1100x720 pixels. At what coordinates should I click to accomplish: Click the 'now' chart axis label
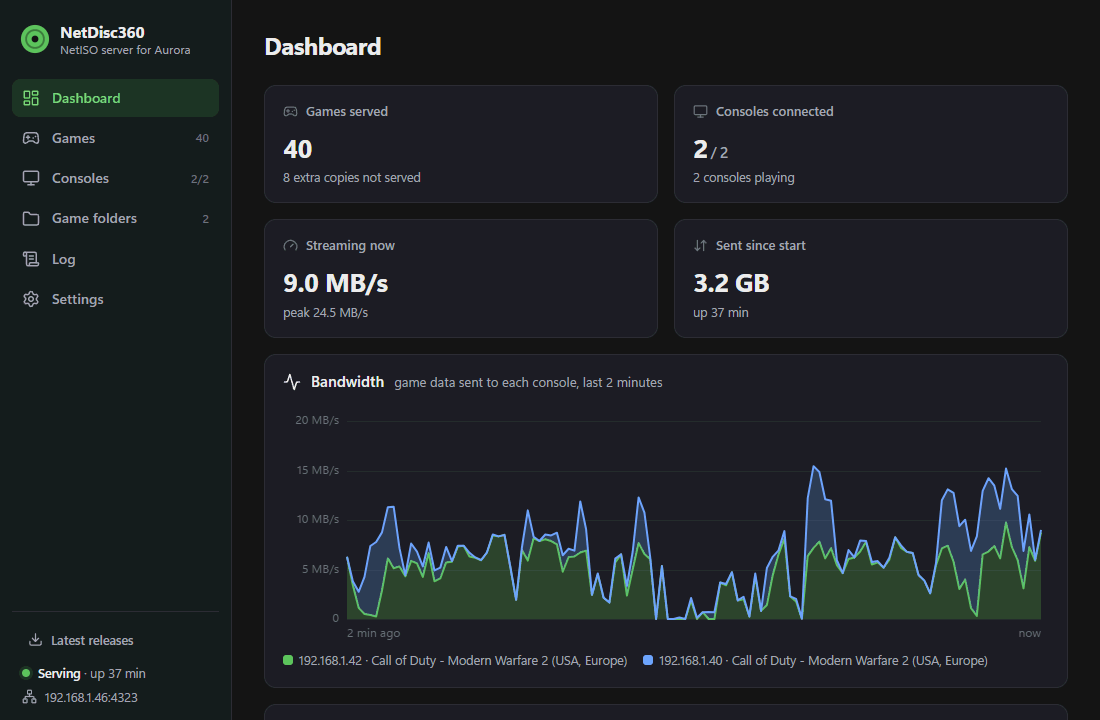[x=1029, y=633]
